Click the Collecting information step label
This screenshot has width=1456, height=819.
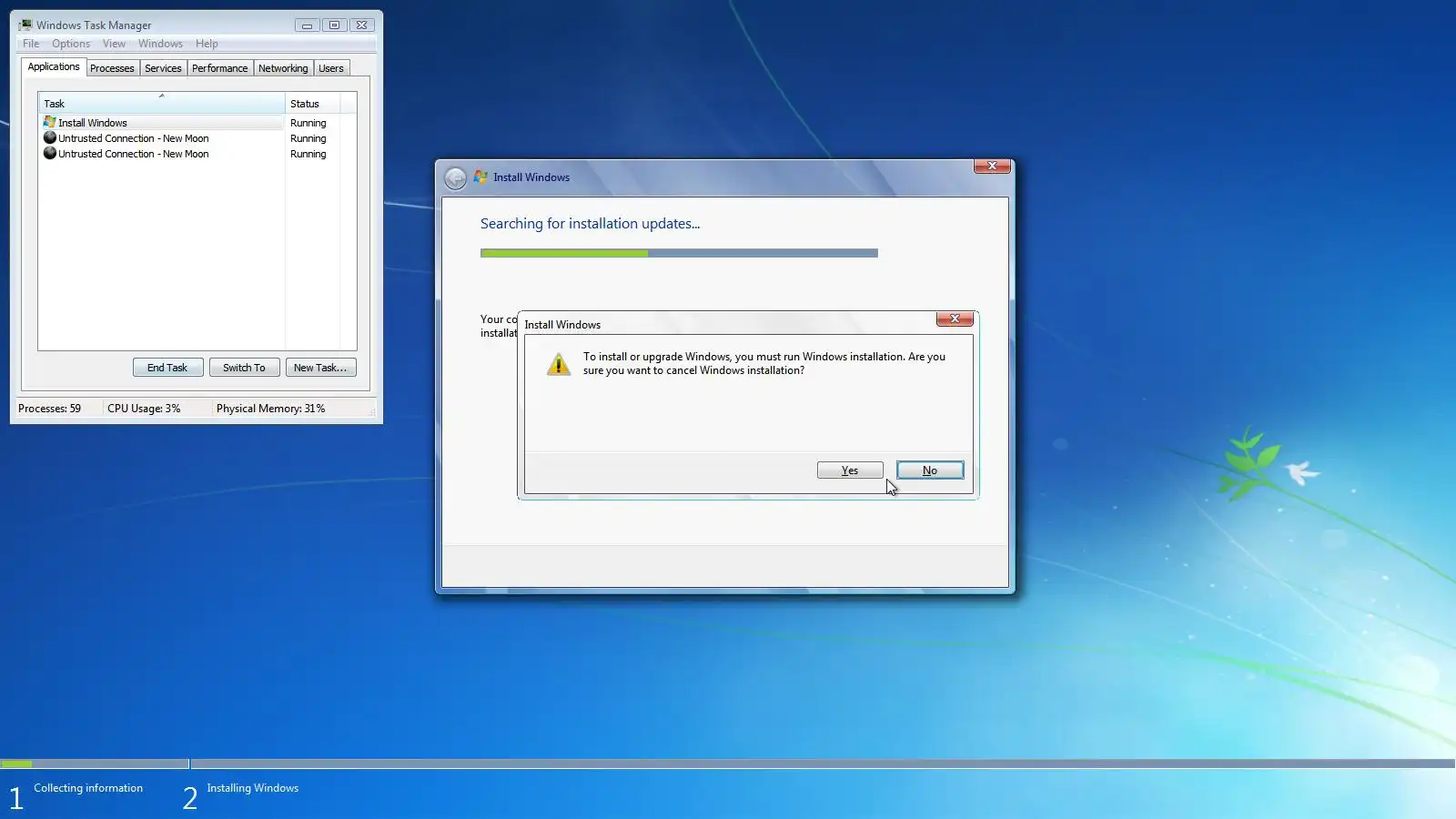(88, 788)
